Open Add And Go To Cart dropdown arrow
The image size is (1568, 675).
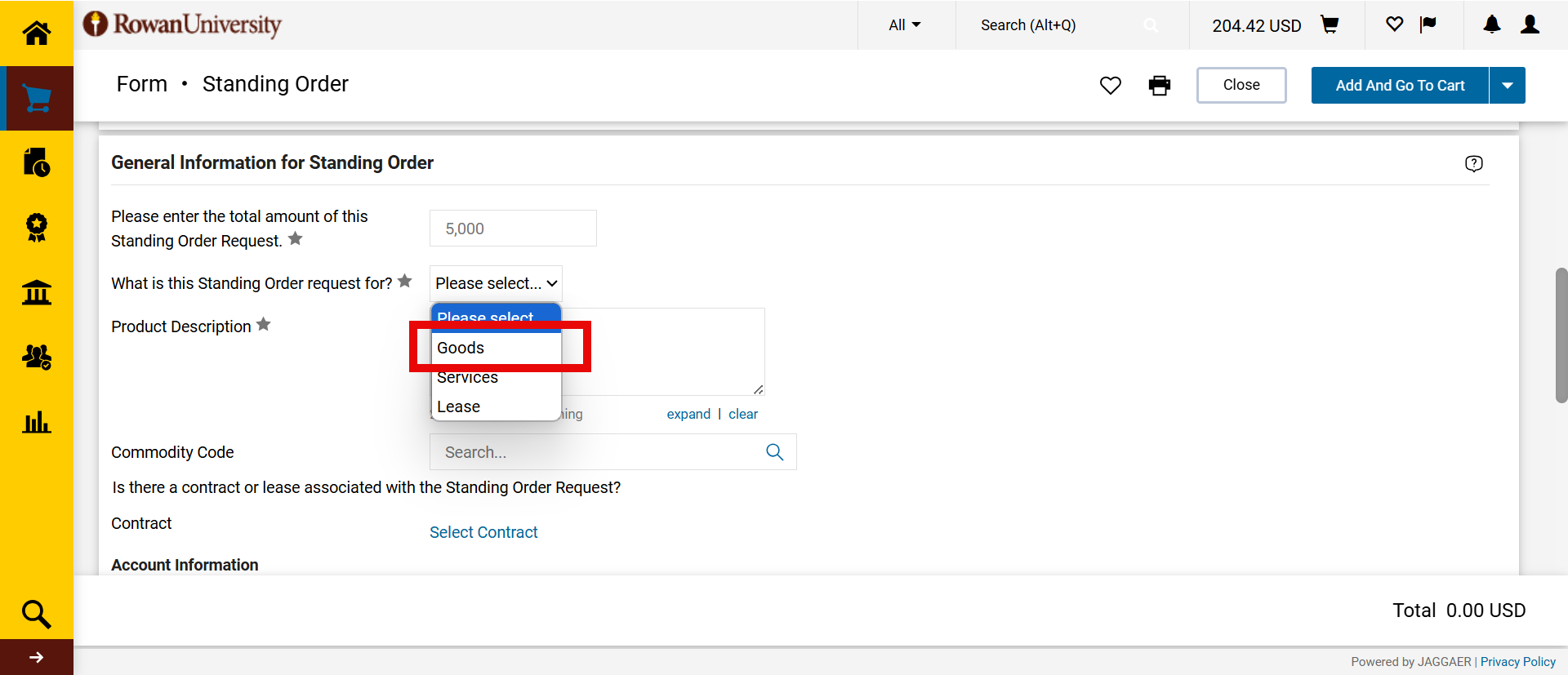[1507, 85]
